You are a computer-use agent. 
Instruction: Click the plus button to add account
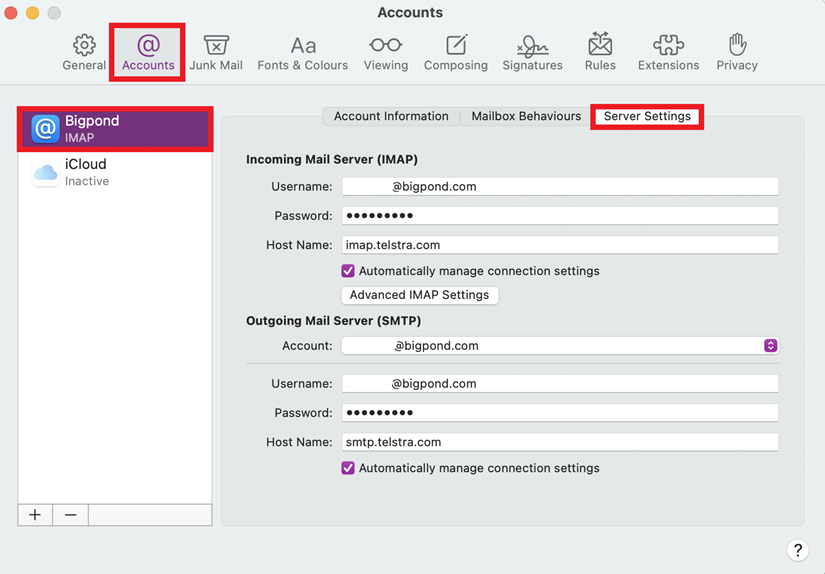35,515
